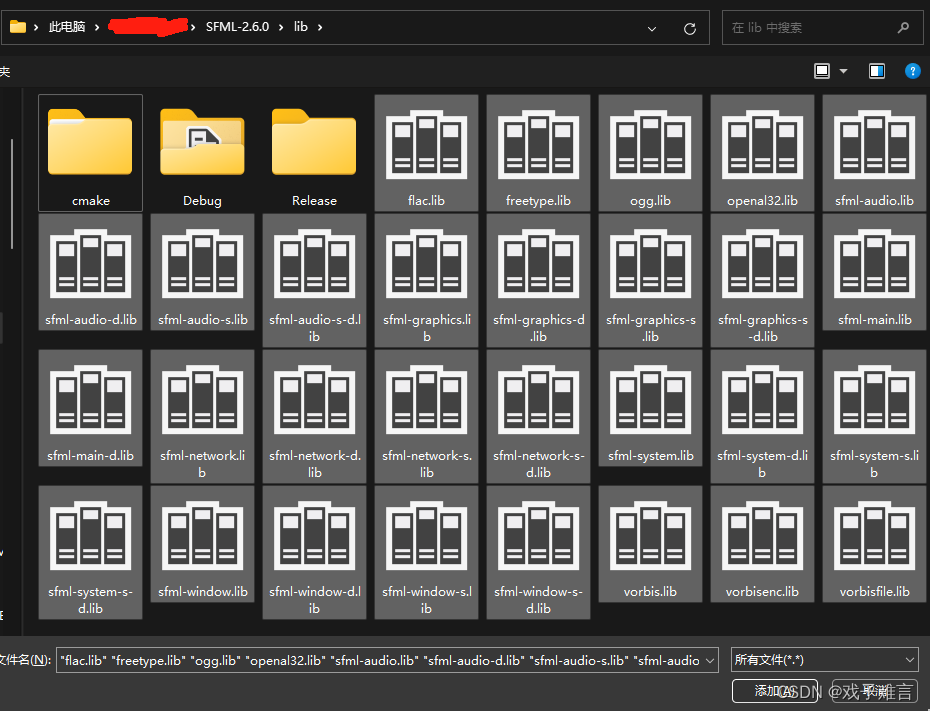Select the sfml-audio-s-d.lib file
The height and width of the screenshot is (711, 930).
(314, 280)
